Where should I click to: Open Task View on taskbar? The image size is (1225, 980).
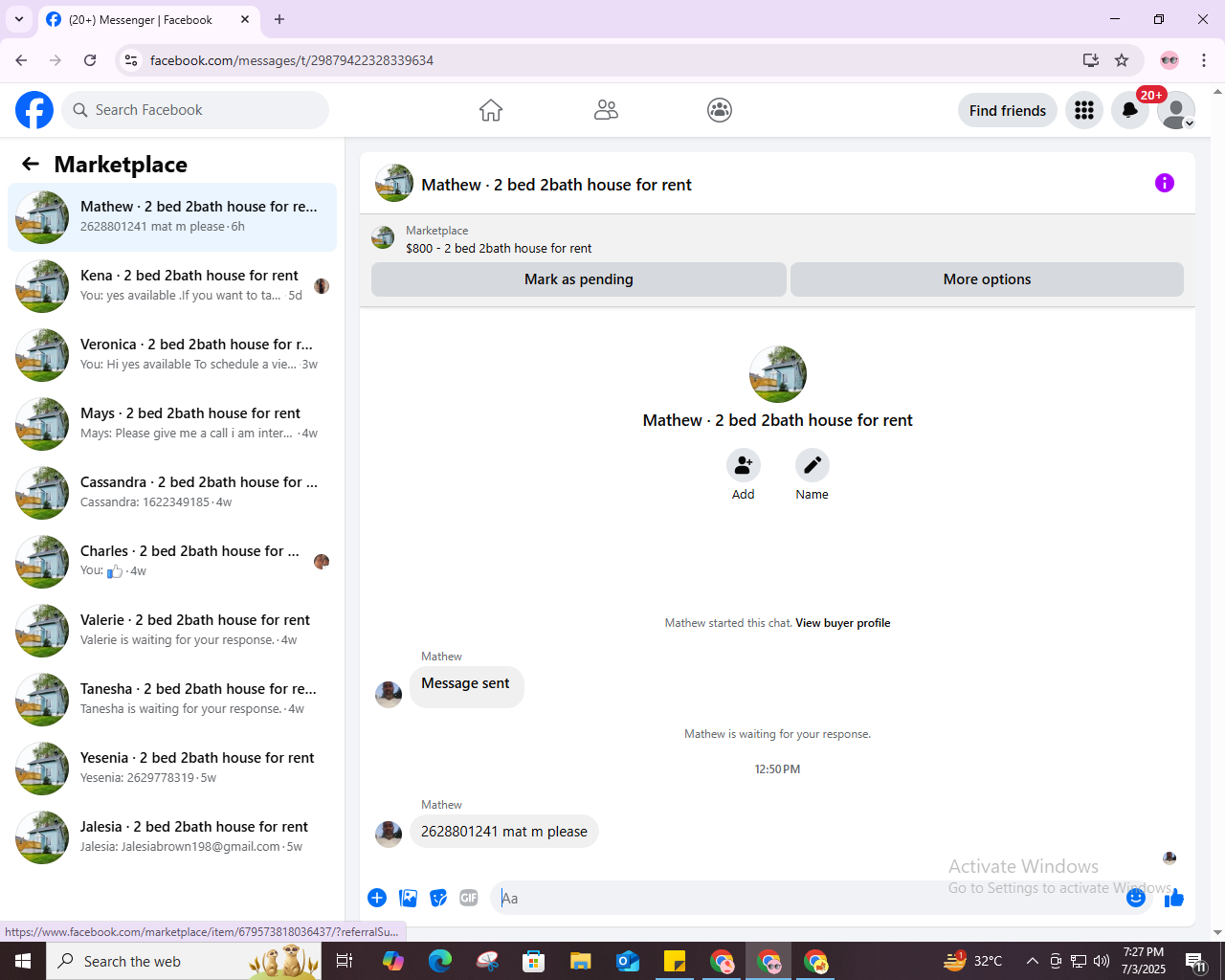[x=345, y=961]
